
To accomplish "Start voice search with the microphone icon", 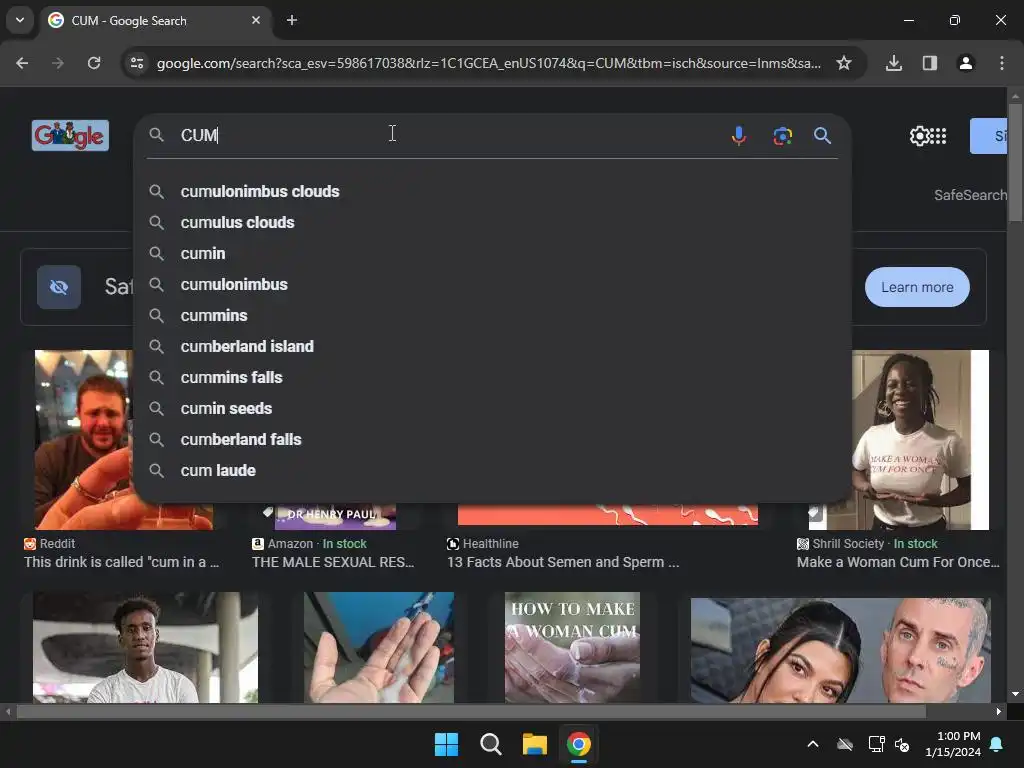I will point(739,135).
